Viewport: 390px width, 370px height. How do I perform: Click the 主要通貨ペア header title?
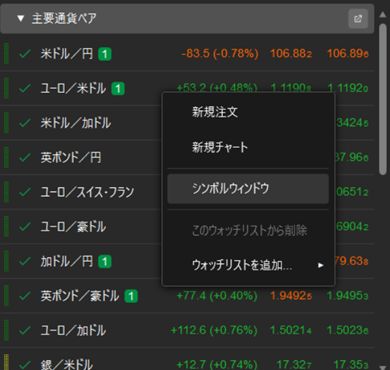point(64,19)
